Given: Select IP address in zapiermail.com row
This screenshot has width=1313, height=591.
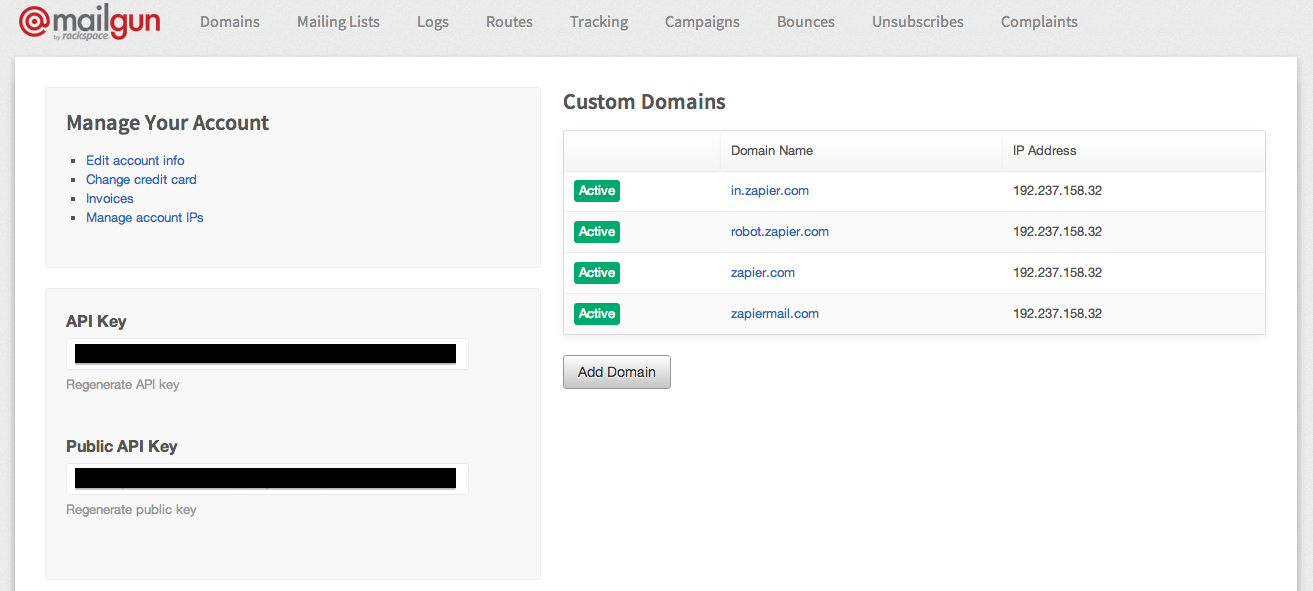Looking at the screenshot, I should [1057, 313].
